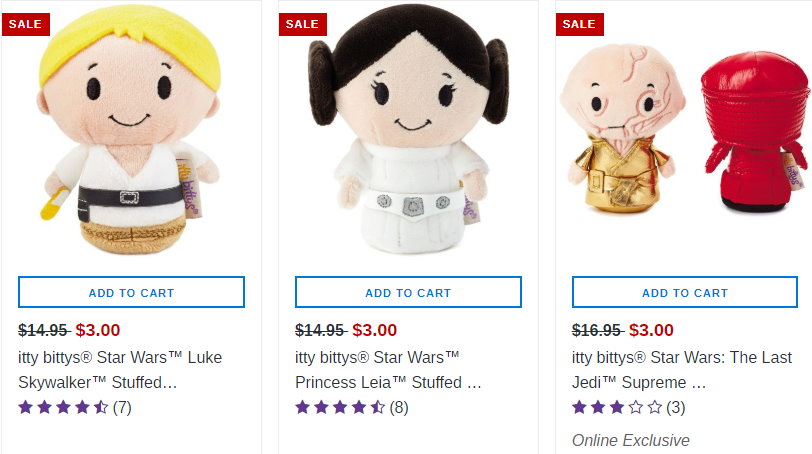Open The Last Jedi Supreme product title
This screenshot has width=812, height=454.
681,369
